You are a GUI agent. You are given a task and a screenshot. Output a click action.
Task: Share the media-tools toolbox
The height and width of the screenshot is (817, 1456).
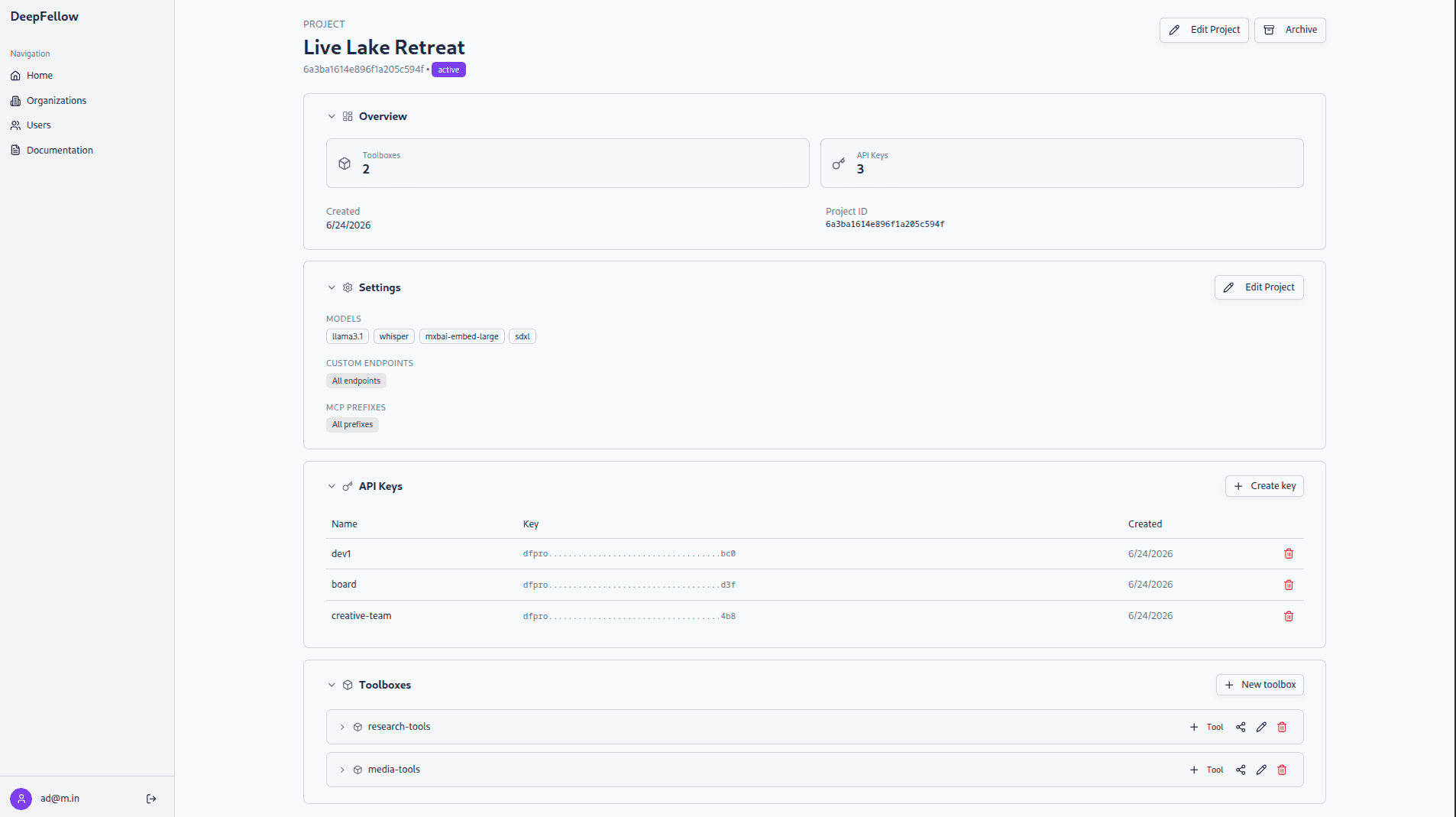pos(1241,770)
